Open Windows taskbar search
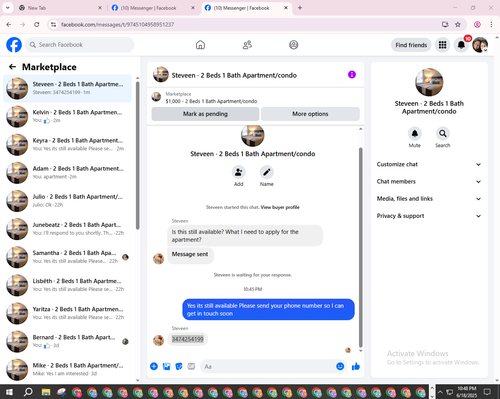This screenshot has height=399, width=500. [28, 392]
